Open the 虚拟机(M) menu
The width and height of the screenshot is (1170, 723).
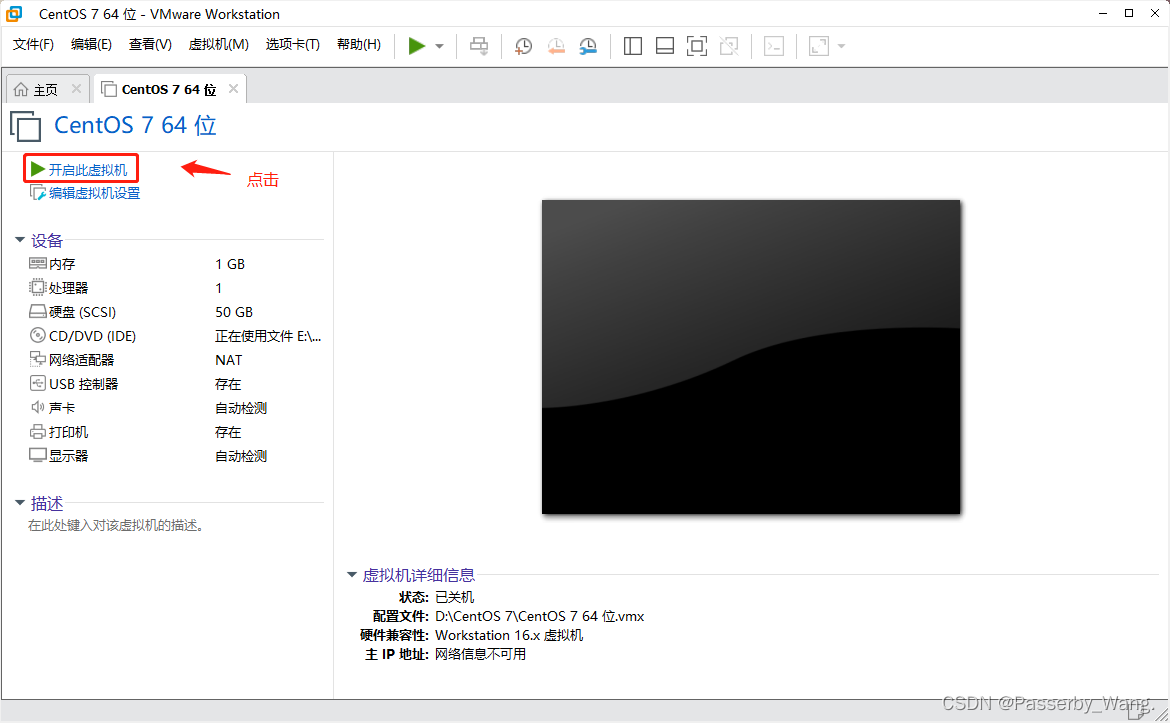pos(219,45)
